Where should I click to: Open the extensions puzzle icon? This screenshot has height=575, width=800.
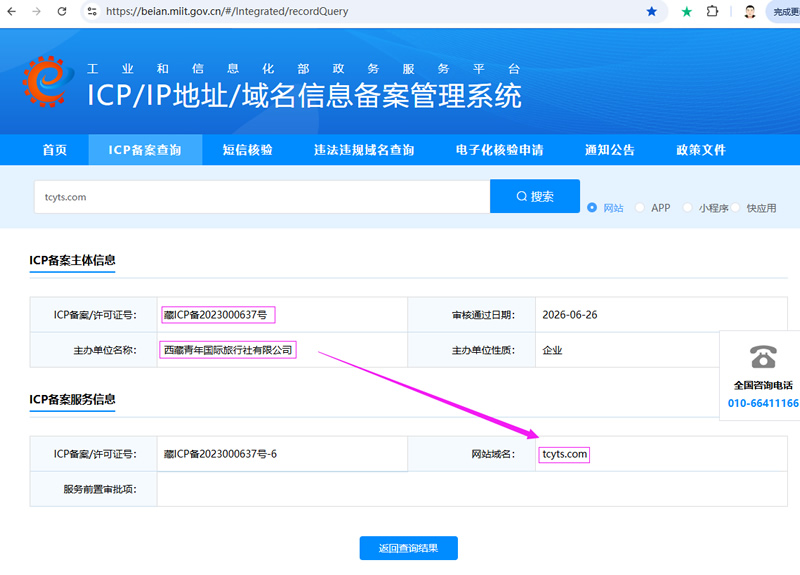pos(712,11)
